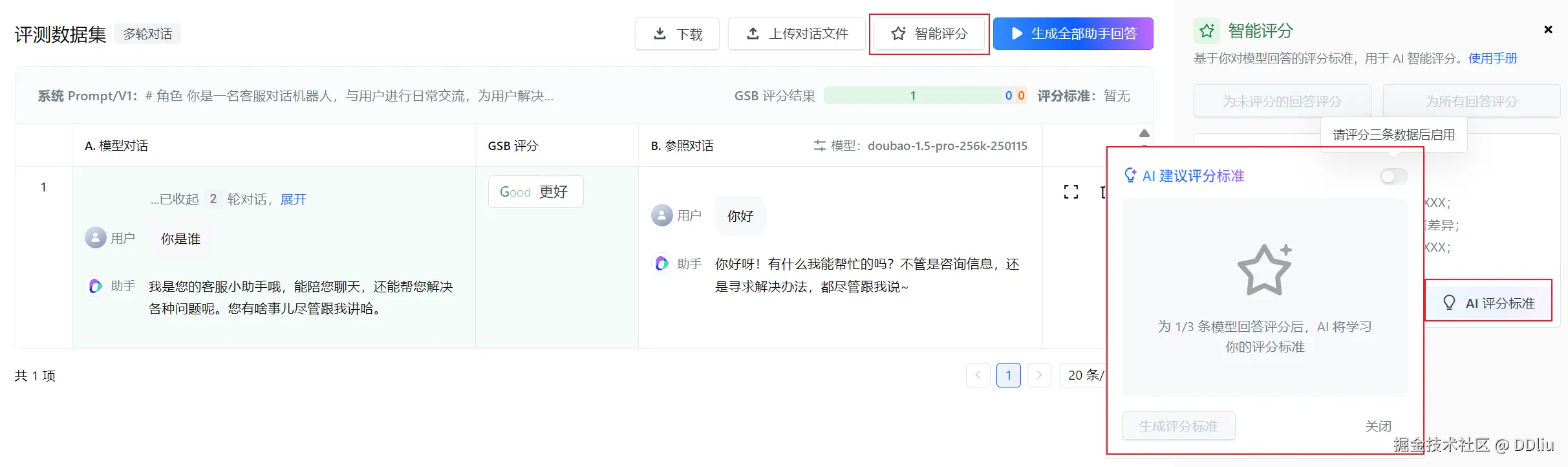Click the fullscreen expand icon in row 1

(1071, 191)
